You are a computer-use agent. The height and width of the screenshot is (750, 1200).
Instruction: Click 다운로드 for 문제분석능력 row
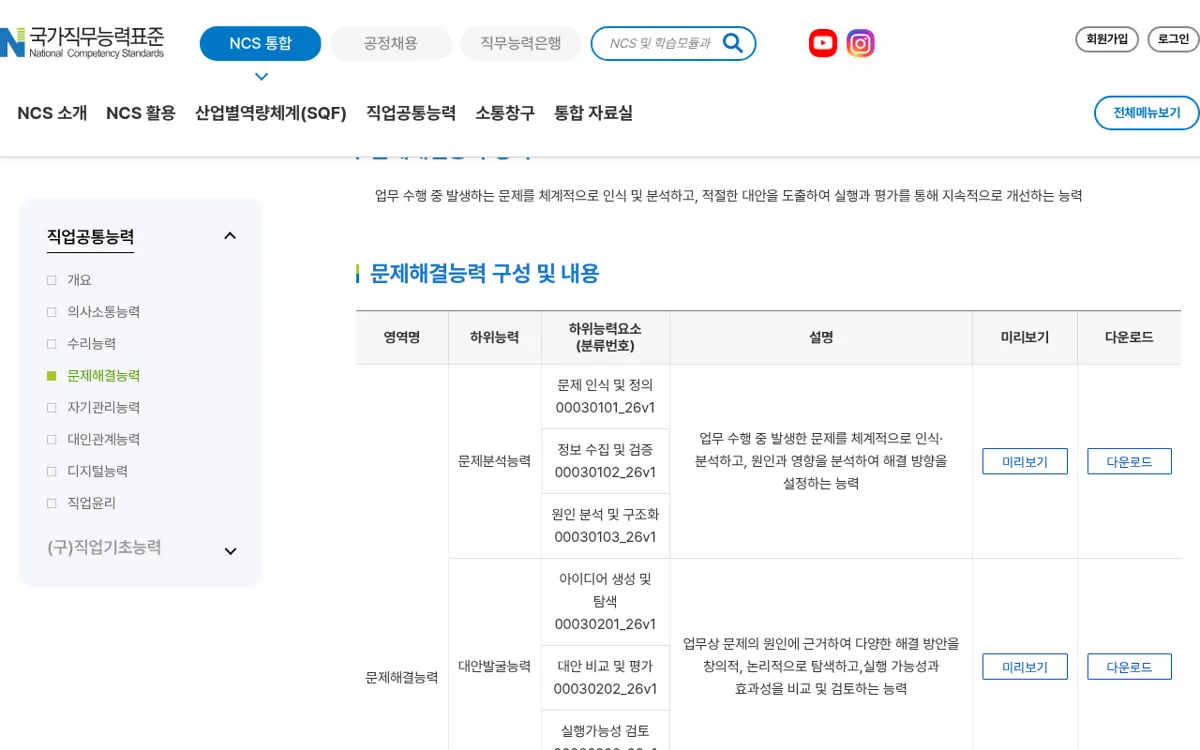click(x=1129, y=462)
